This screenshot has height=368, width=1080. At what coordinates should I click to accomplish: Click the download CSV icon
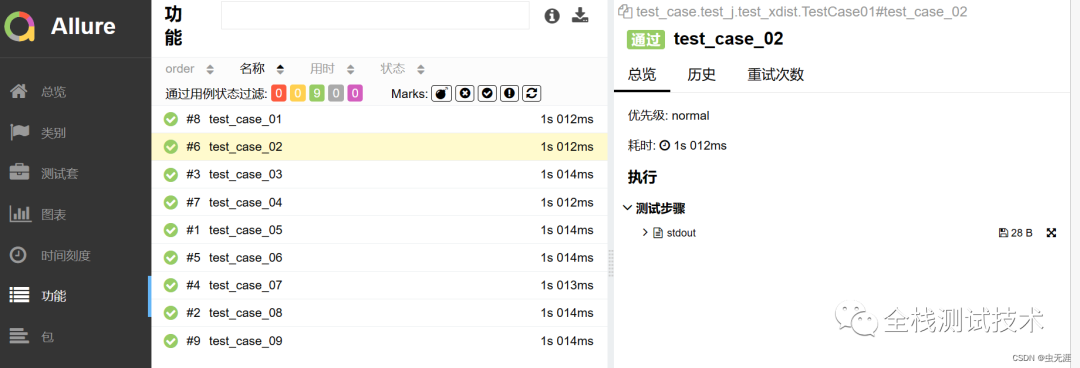pos(581,15)
